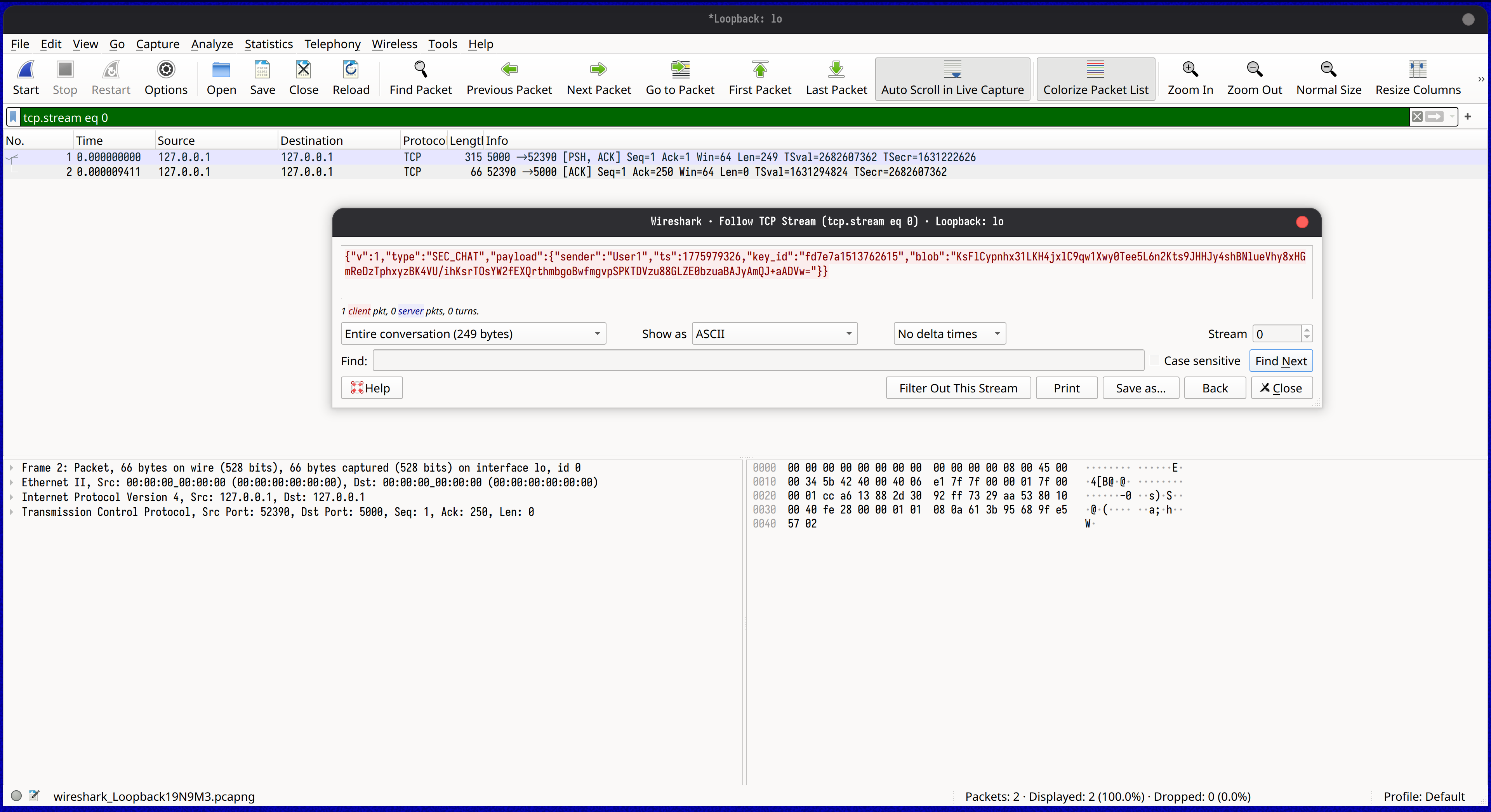Stop the running capture
Viewport: 1491px width, 812px height.
(x=65, y=78)
